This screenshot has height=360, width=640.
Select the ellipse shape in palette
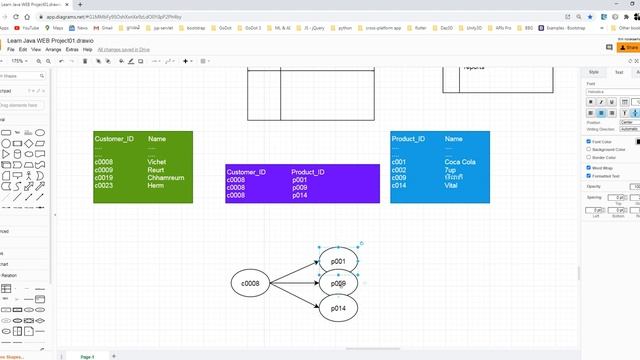click(x=40, y=133)
